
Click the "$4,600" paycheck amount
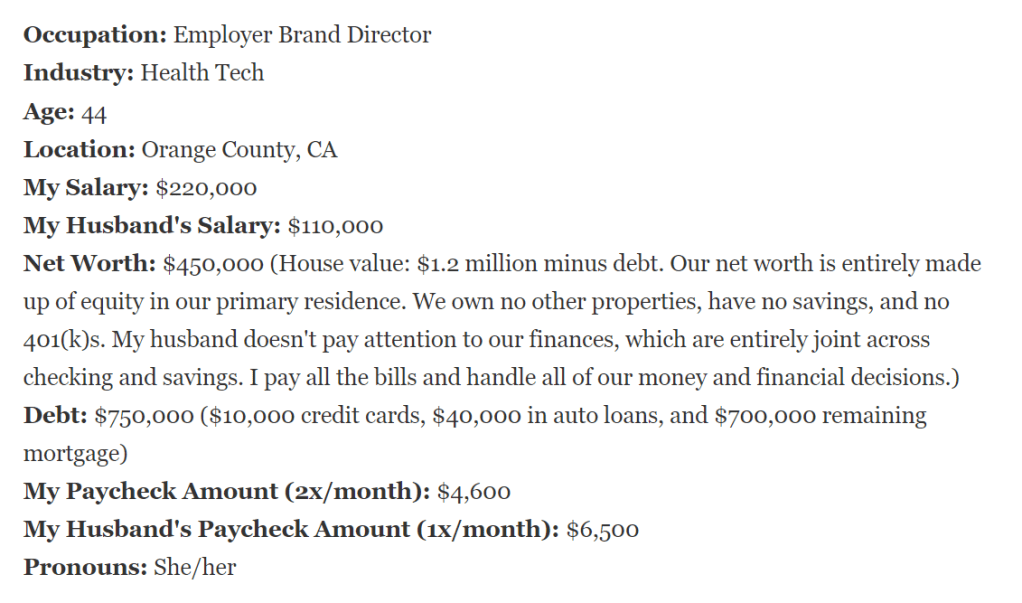[474, 492]
